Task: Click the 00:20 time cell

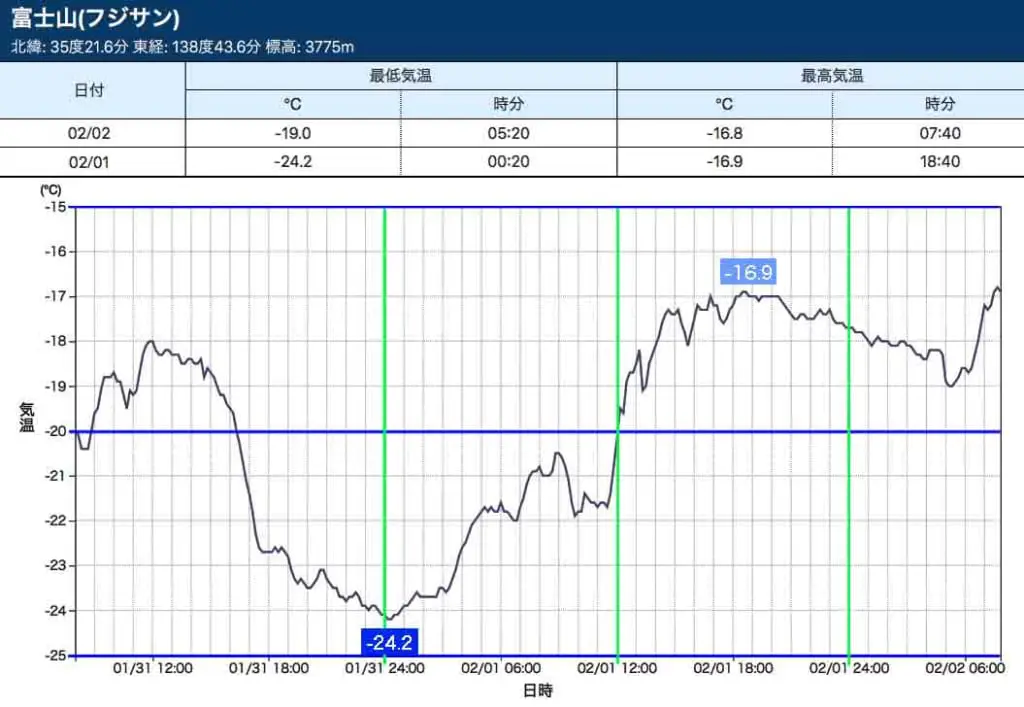Action: pyautogui.click(x=508, y=162)
